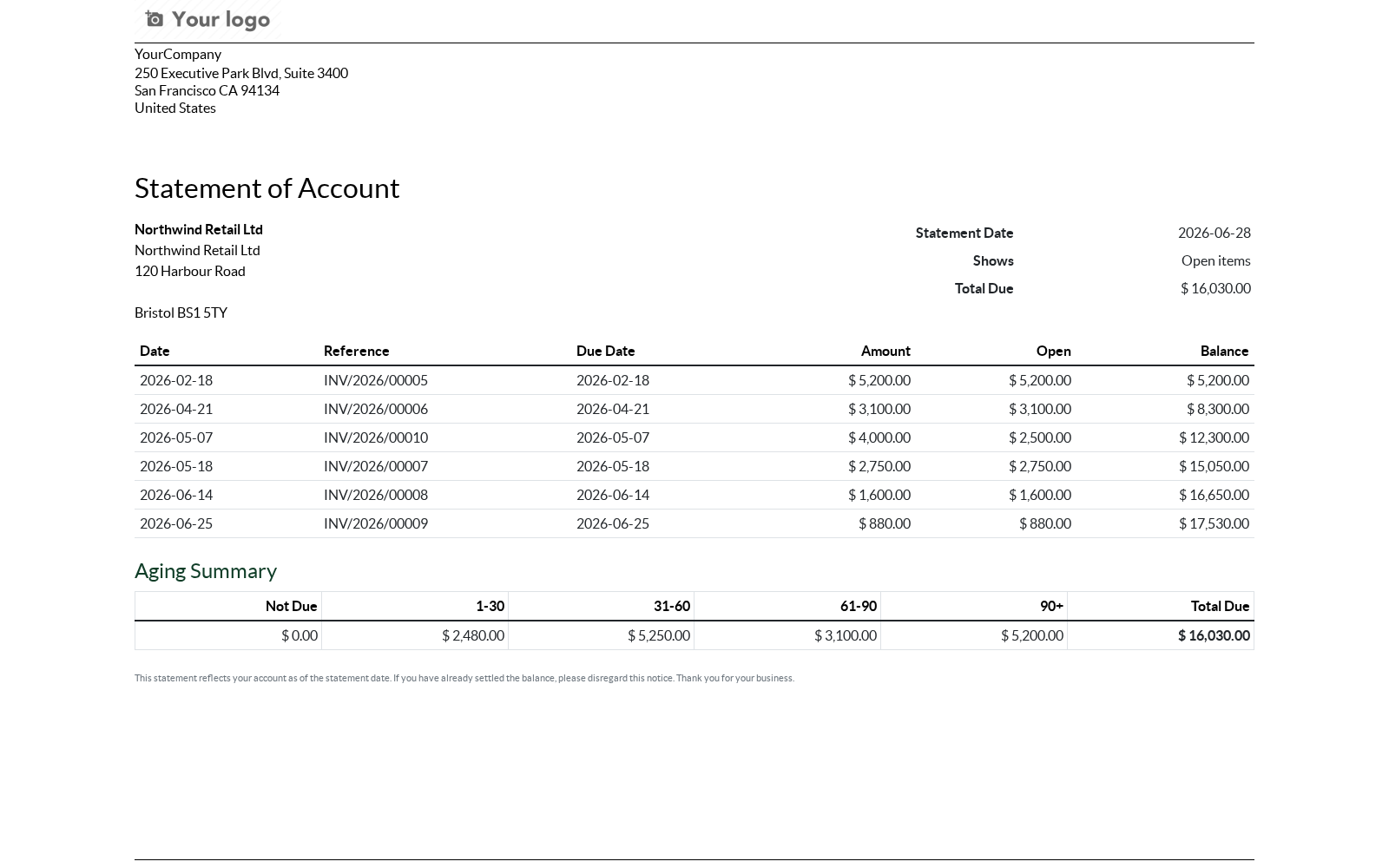Click the Not Due value $ 0.00
This screenshot has width=1389, height=868.
click(x=300, y=635)
